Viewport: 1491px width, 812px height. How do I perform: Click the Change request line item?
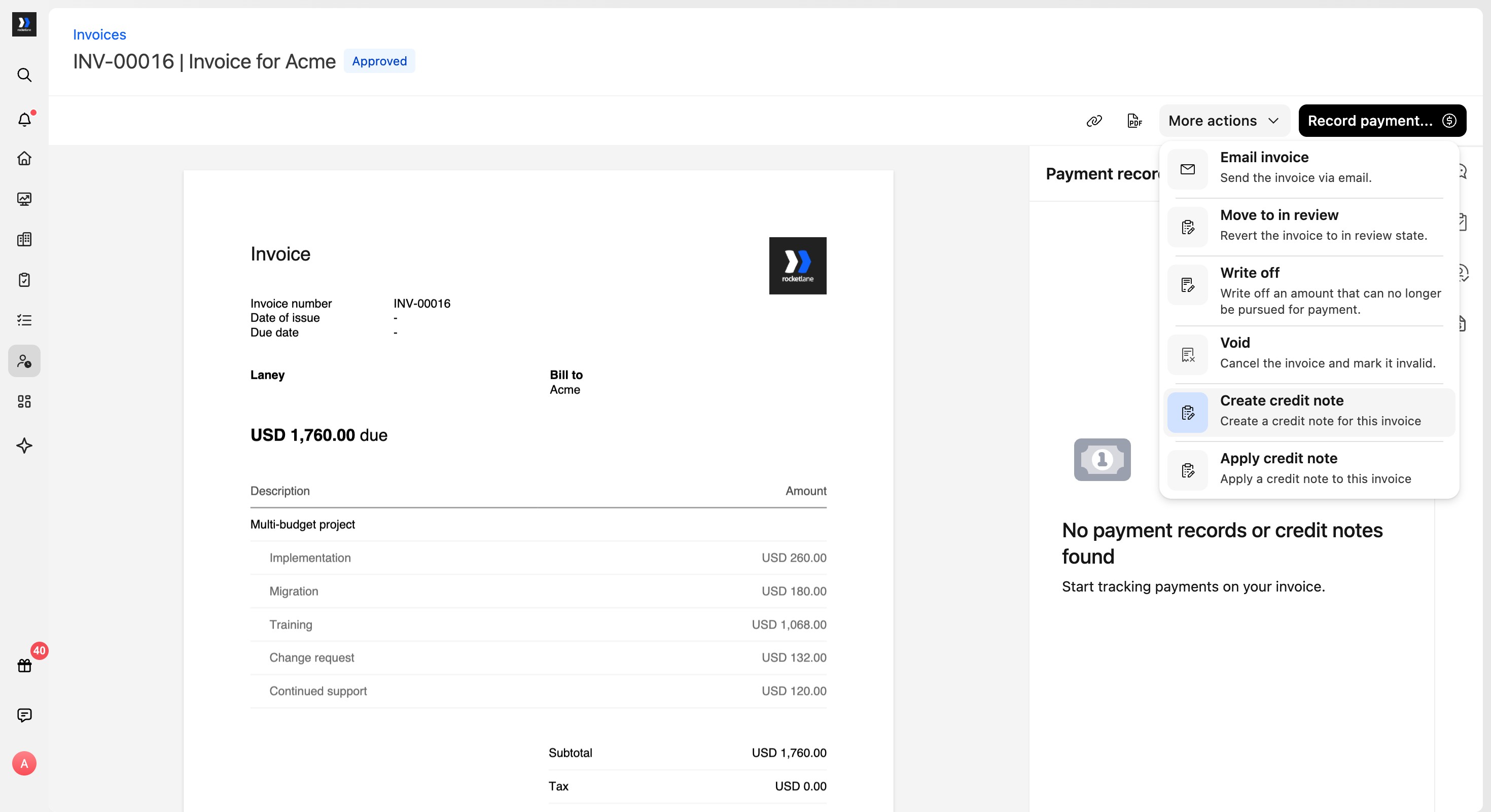(x=538, y=657)
